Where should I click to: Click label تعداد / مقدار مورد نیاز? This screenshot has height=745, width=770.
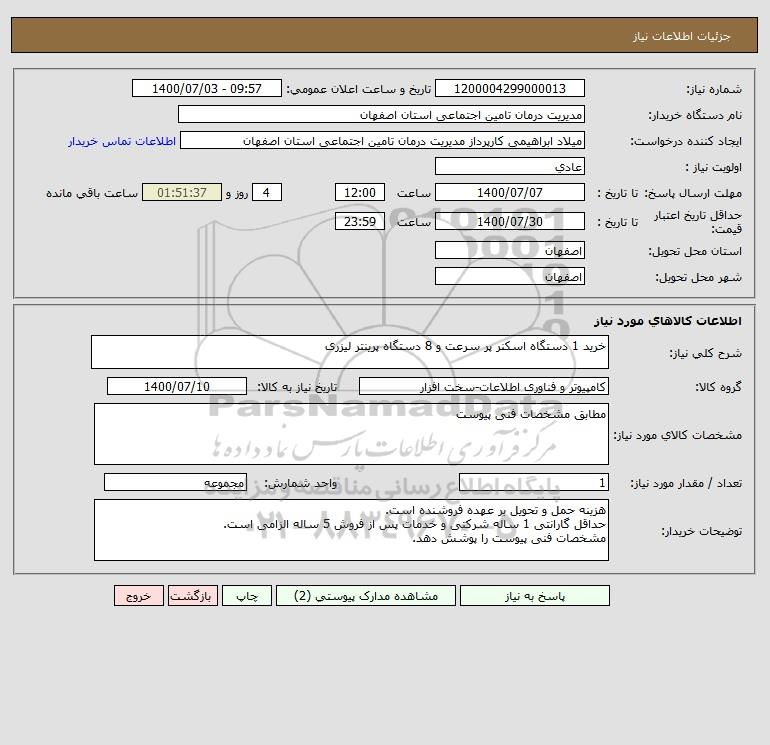[686, 483]
